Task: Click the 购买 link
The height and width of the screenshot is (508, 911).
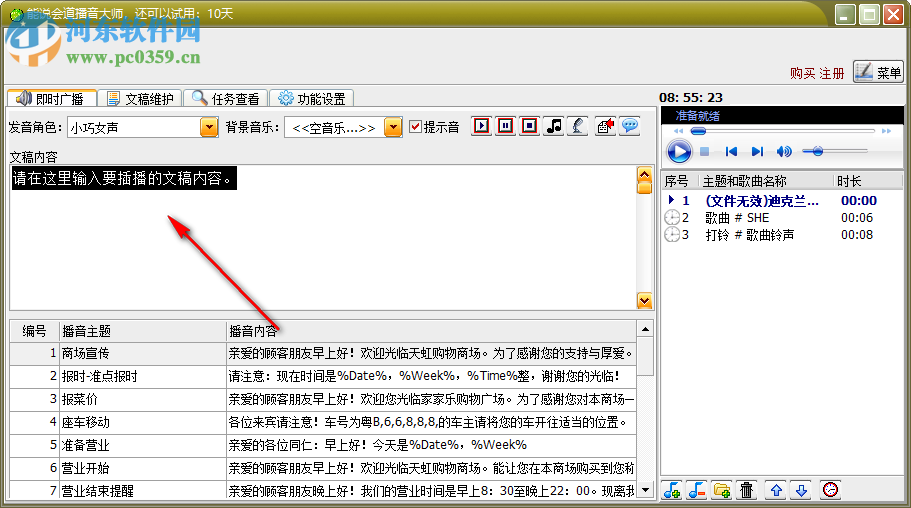Action: 802,73
